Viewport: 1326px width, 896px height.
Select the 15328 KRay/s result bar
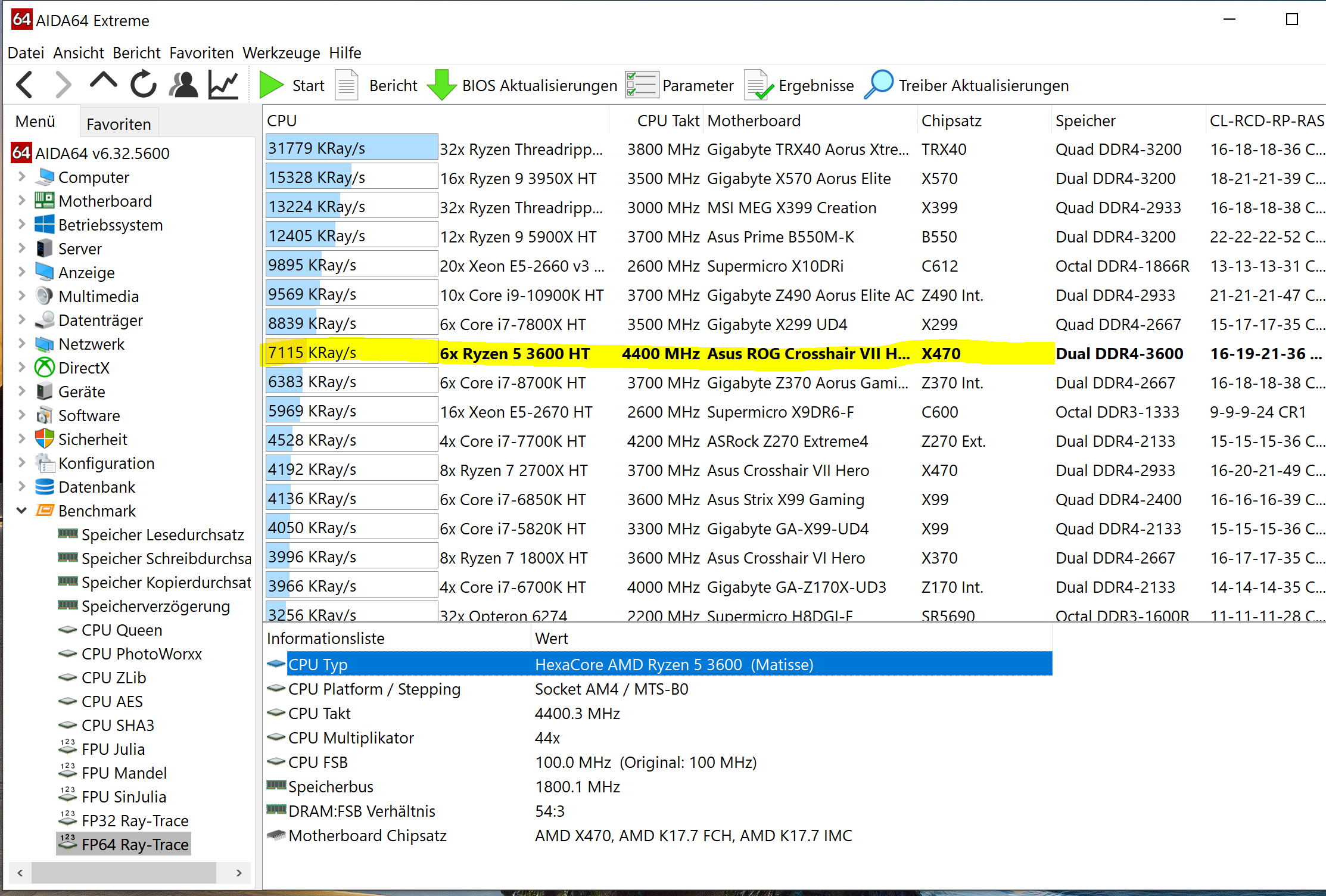click(351, 177)
